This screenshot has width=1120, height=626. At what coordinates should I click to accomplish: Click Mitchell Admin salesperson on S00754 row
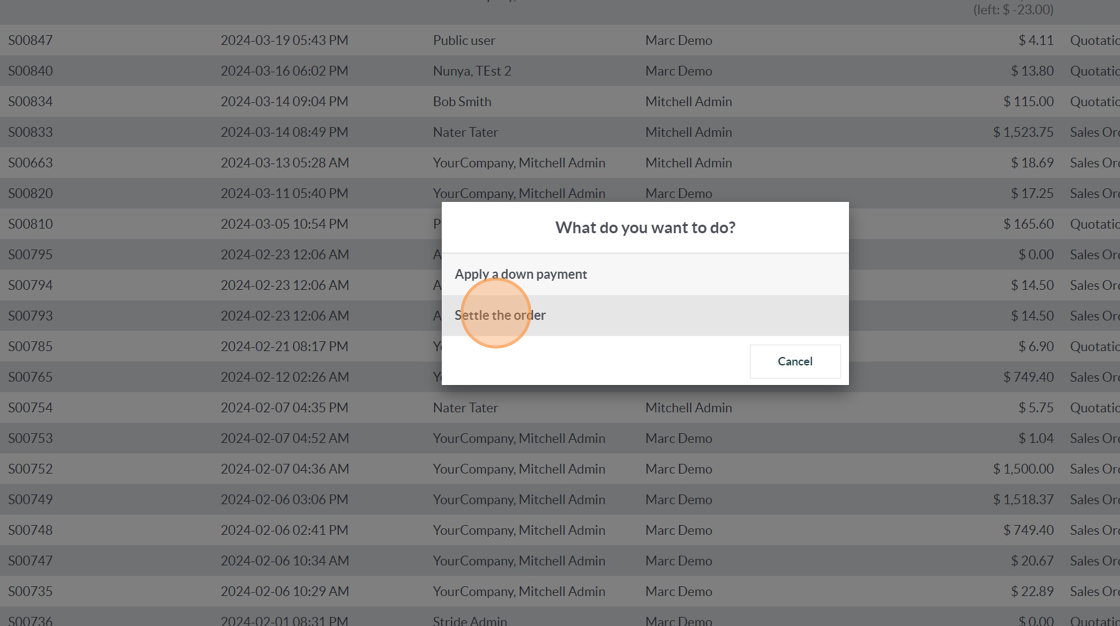[x=689, y=408]
